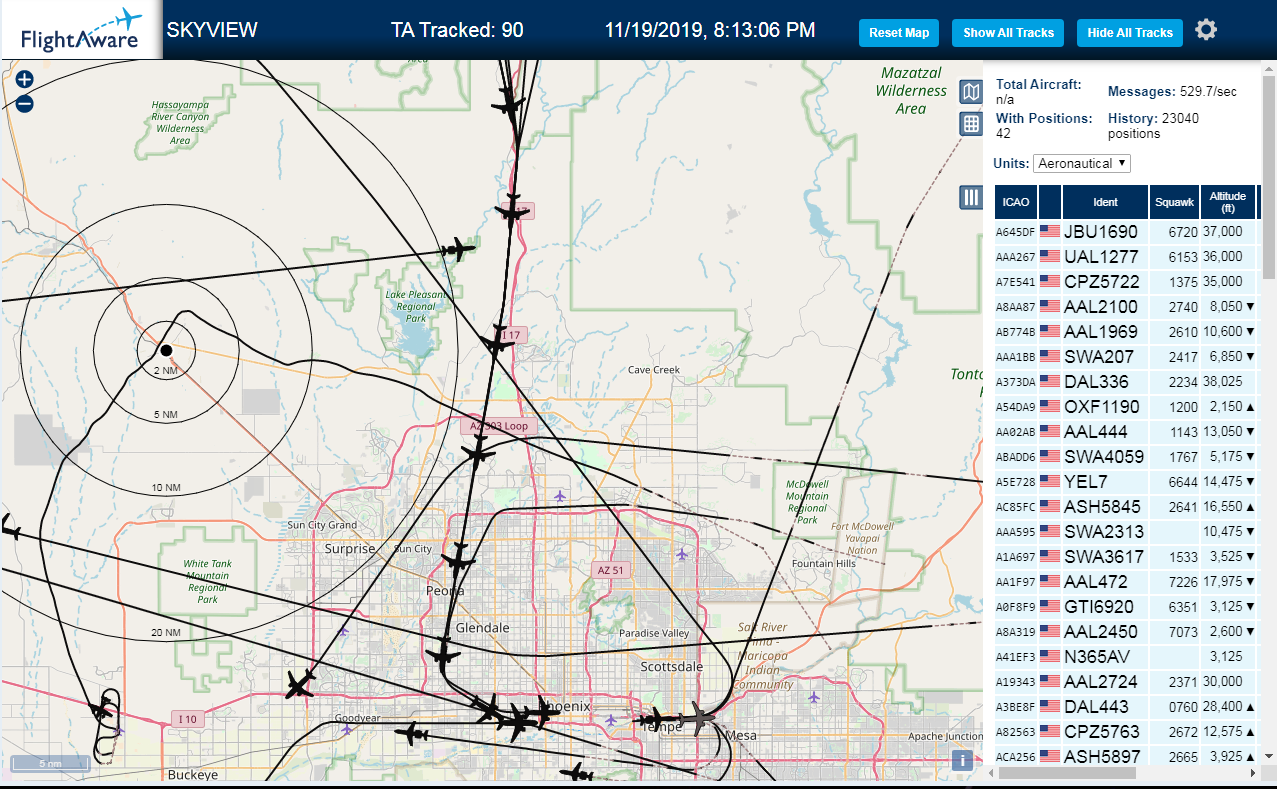Toggle sidebar columns icon
The width and height of the screenshot is (1277, 789).
[970, 197]
